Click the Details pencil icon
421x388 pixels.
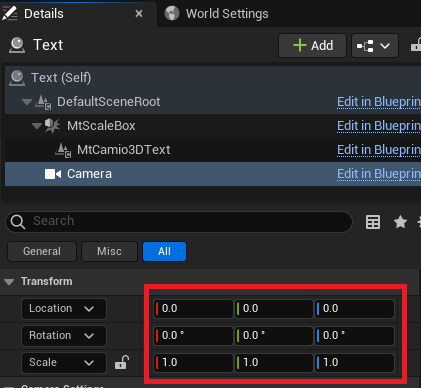pos(9,13)
